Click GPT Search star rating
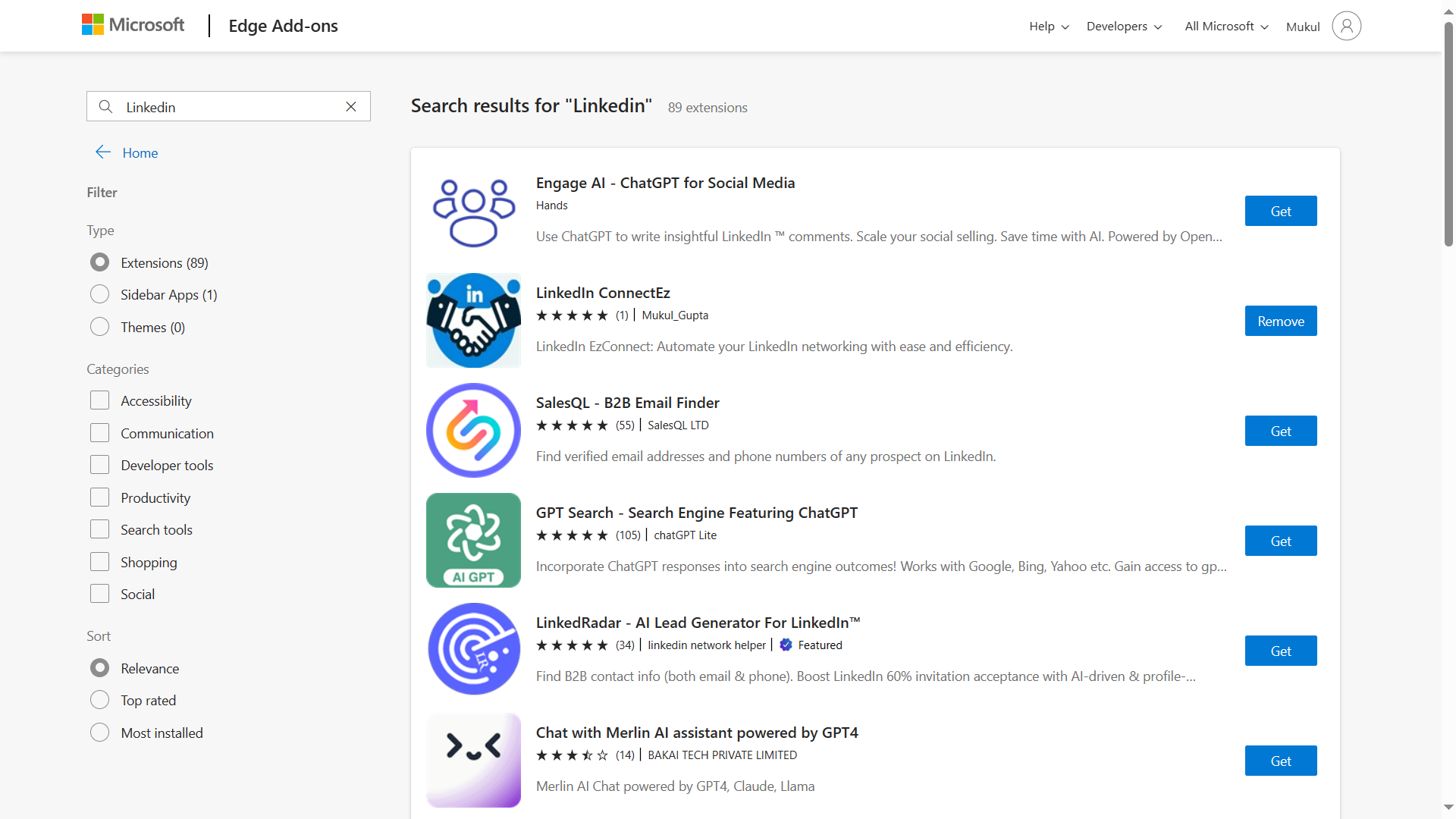The width and height of the screenshot is (1456, 819). pyautogui.click(x=572, y=535)
